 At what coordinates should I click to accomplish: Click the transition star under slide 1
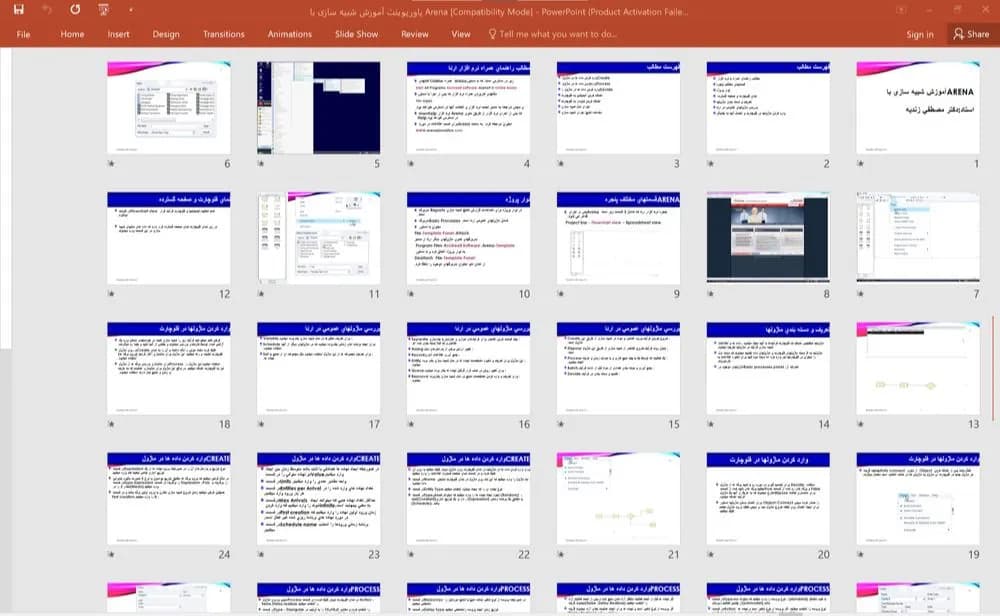860,164
